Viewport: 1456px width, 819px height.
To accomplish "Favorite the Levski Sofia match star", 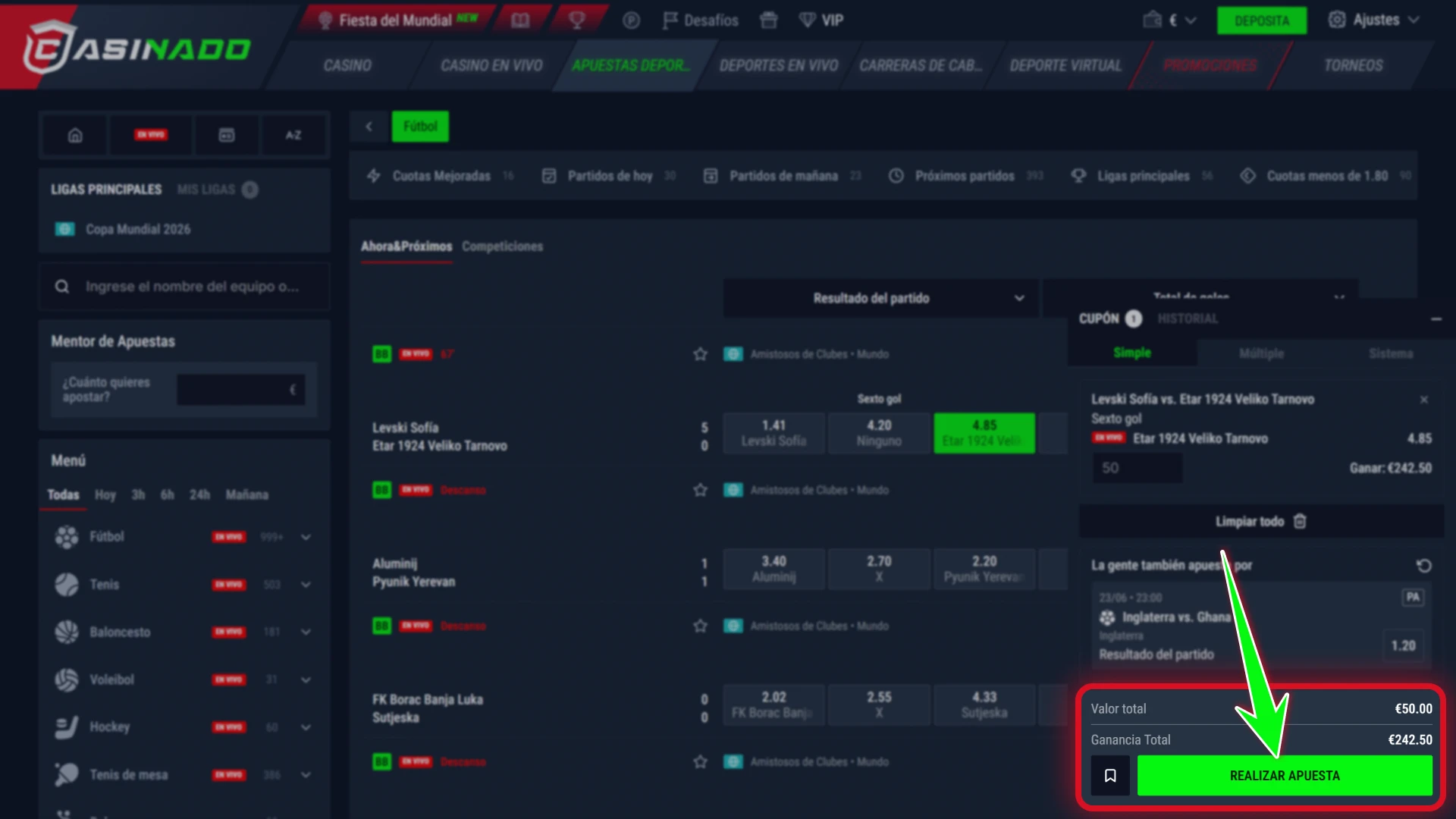I will point(700,354).
